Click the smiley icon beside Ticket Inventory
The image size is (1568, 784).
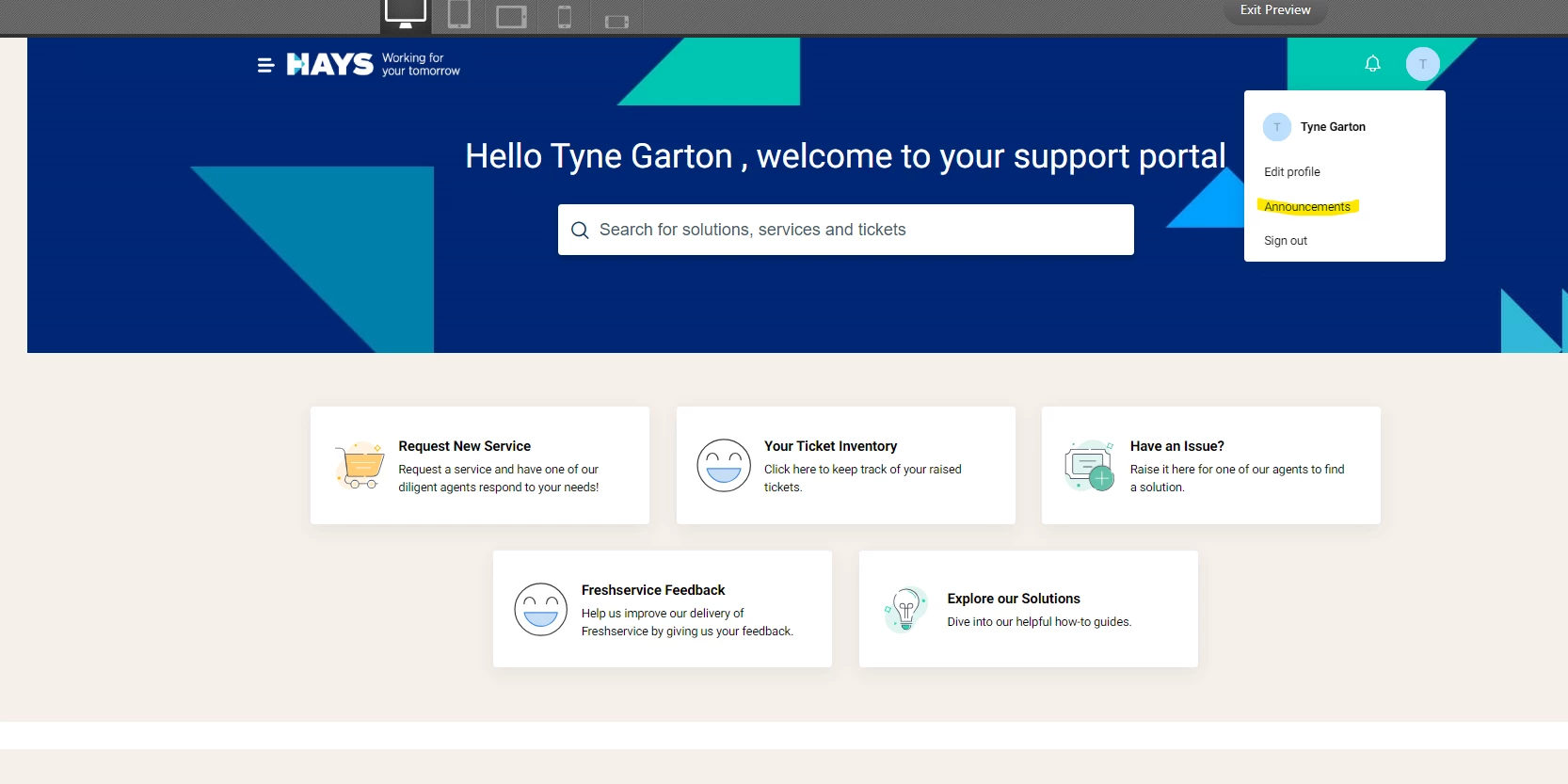[724, 466]
